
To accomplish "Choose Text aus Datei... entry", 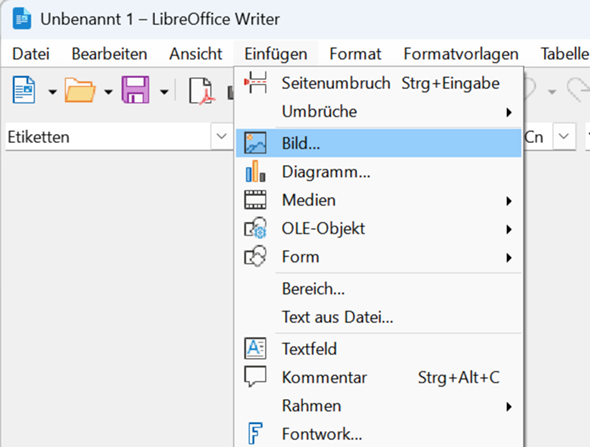I will point(379,317).
